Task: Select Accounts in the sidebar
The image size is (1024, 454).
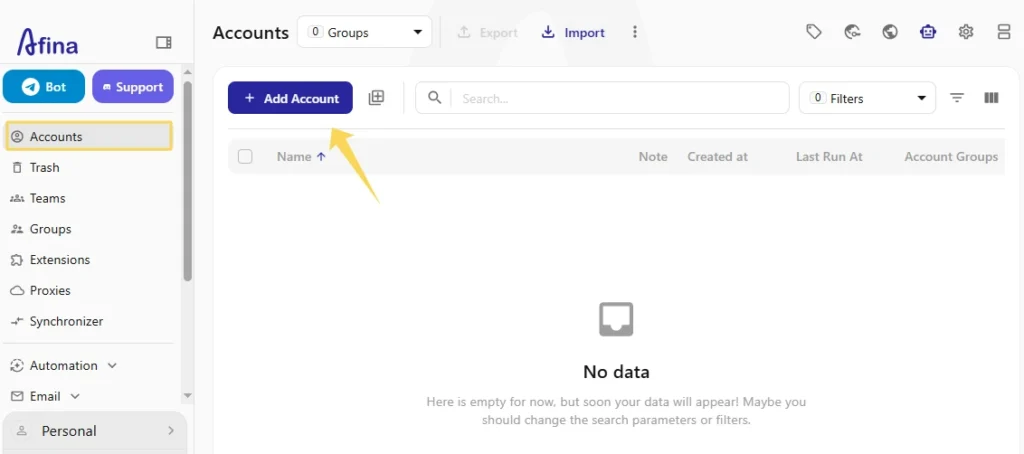Action: click(89, 137)
